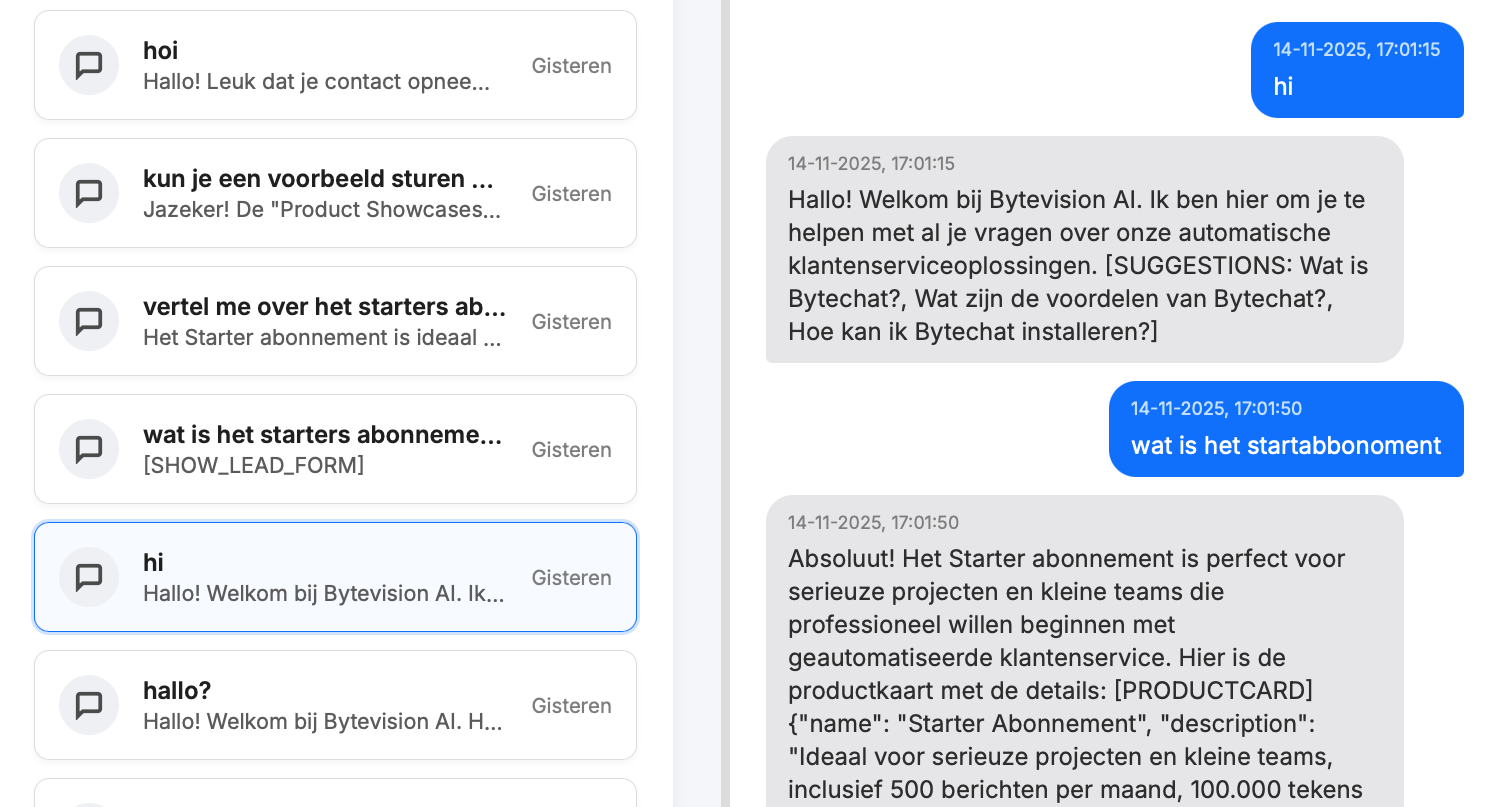
Task: Click the chat bubble icon for "wat is het starters abonneme..."
Action: click(89, 449)
